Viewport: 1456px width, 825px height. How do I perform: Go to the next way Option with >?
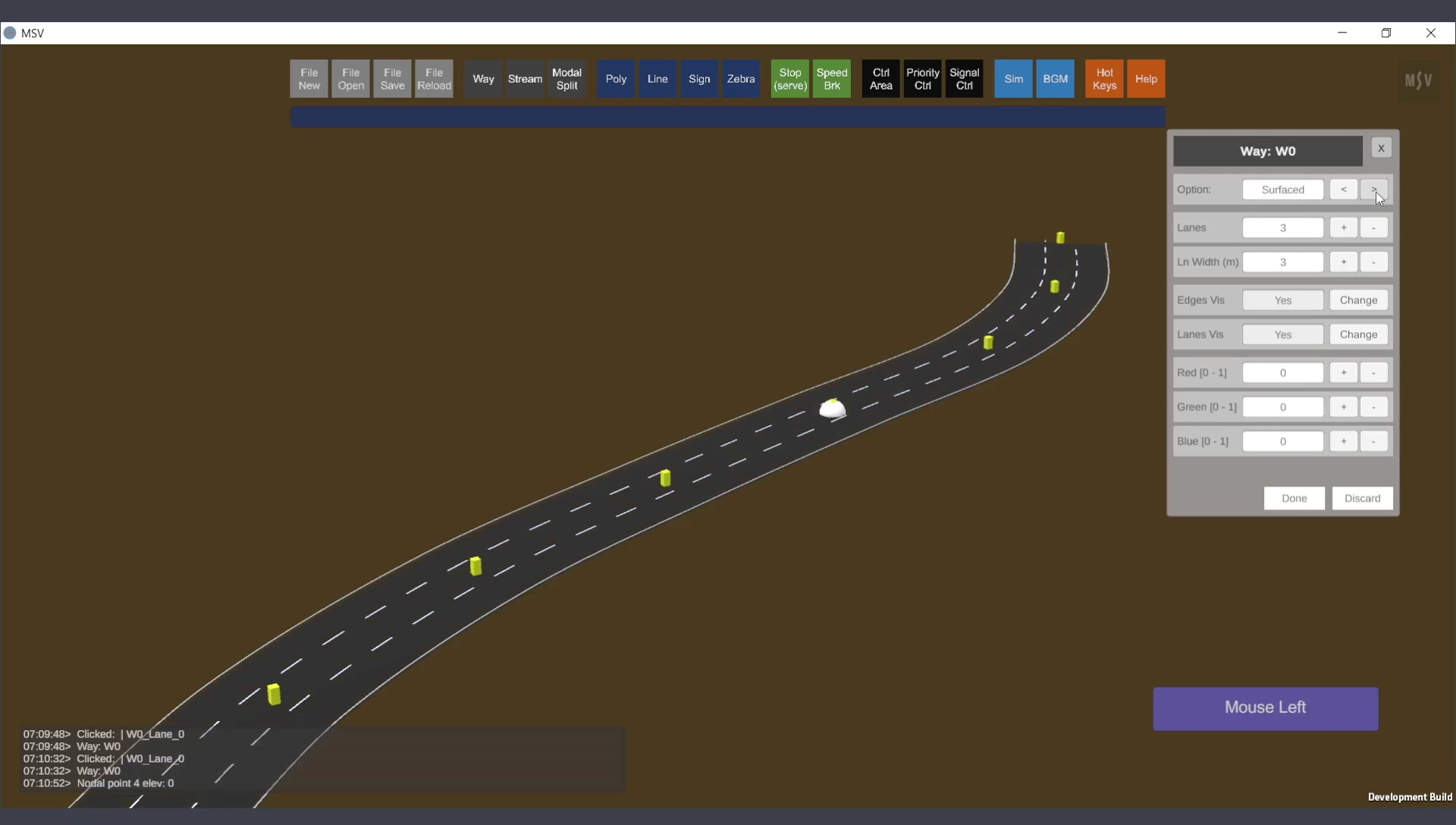[1373, 190]
